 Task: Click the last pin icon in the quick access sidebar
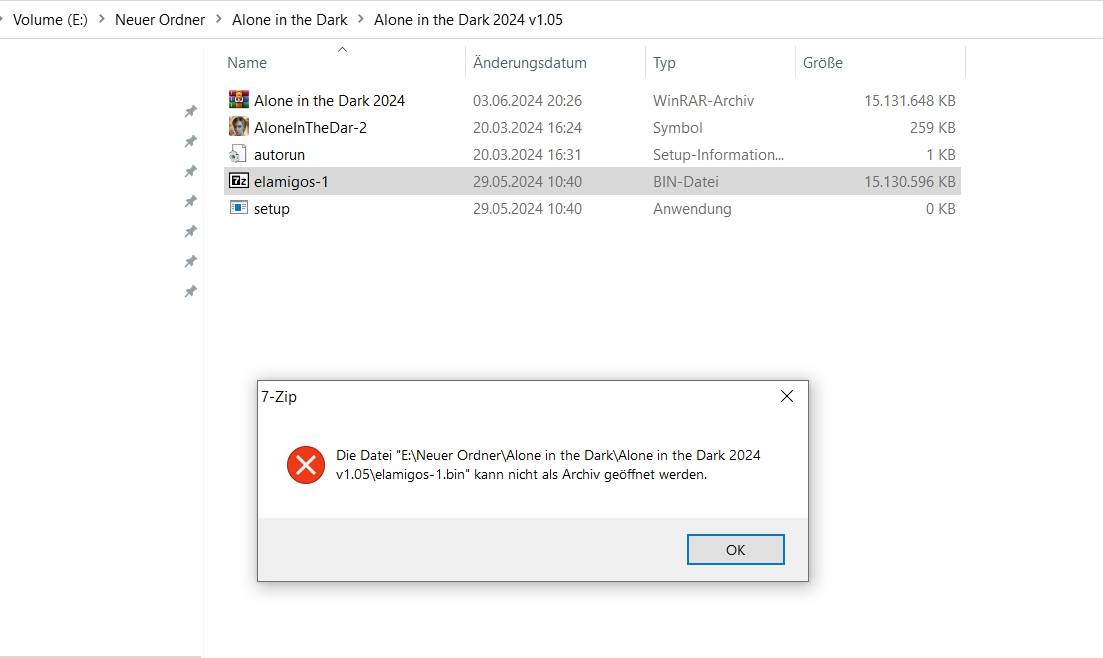(x=190, y=291)
